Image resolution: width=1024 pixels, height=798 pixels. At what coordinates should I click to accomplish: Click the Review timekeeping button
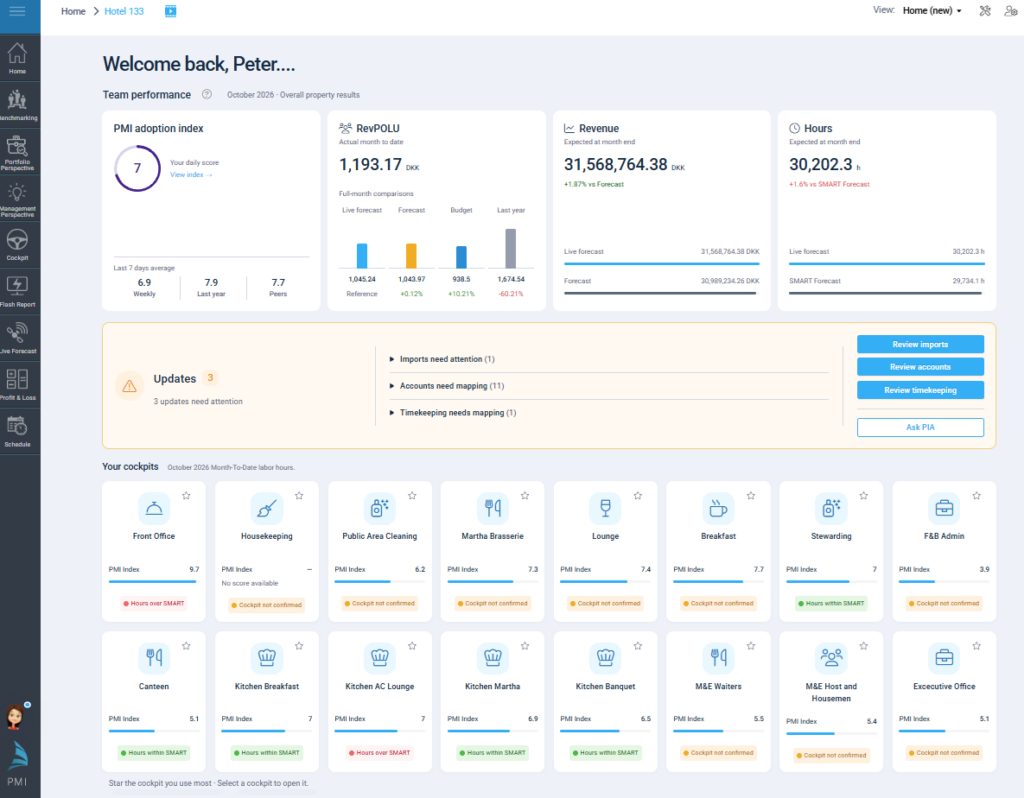[920, 390]
